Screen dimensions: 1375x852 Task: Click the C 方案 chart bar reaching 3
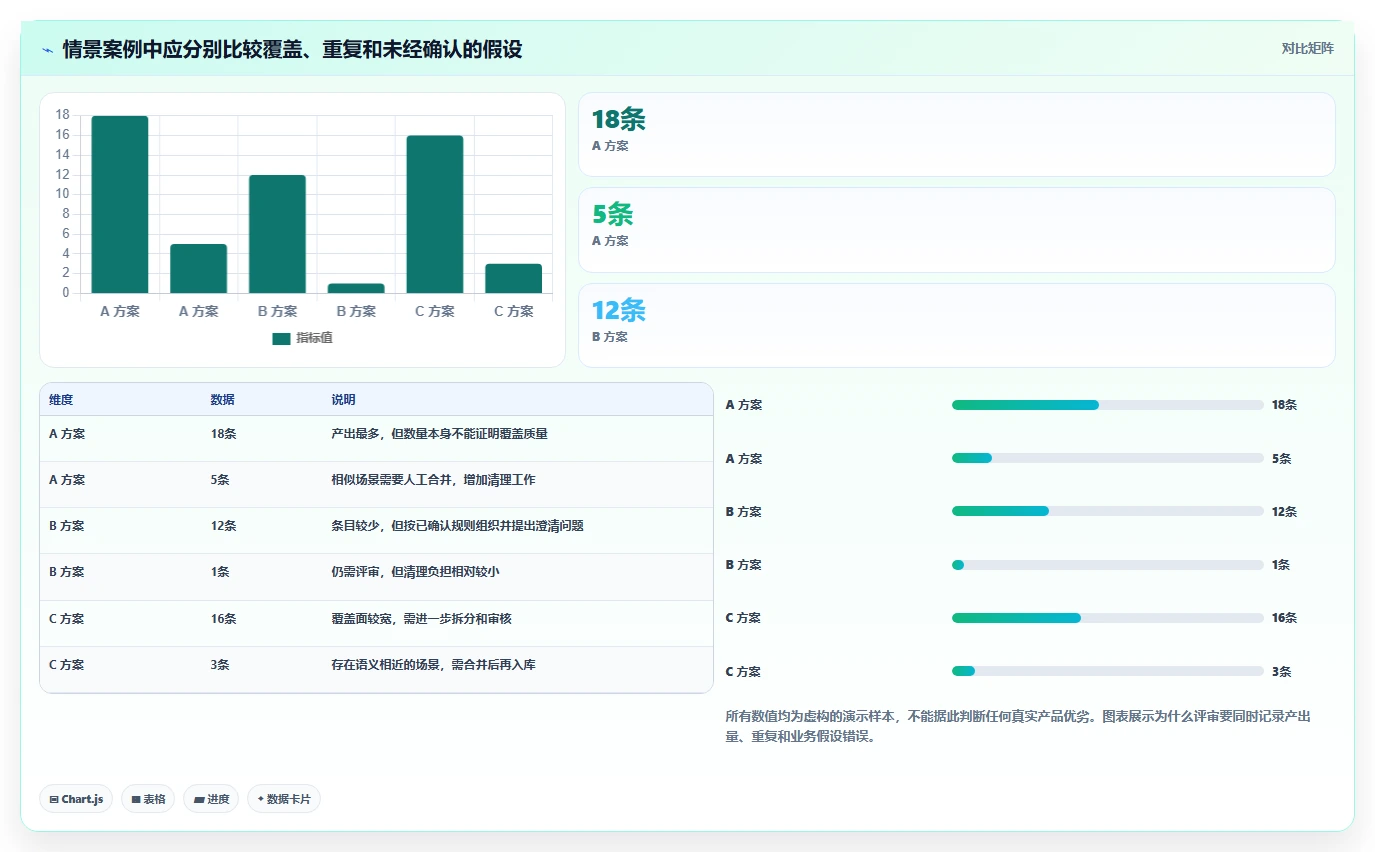click(513, 278)
